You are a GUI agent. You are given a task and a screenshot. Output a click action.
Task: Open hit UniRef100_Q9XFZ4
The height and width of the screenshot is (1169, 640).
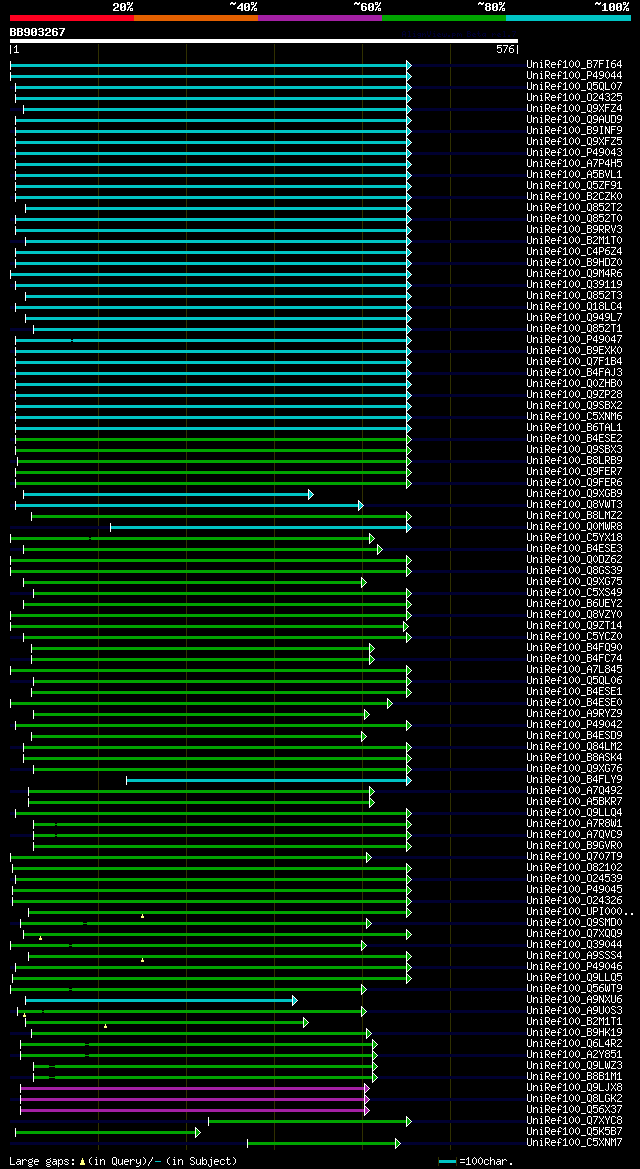(x=574, y=109)
